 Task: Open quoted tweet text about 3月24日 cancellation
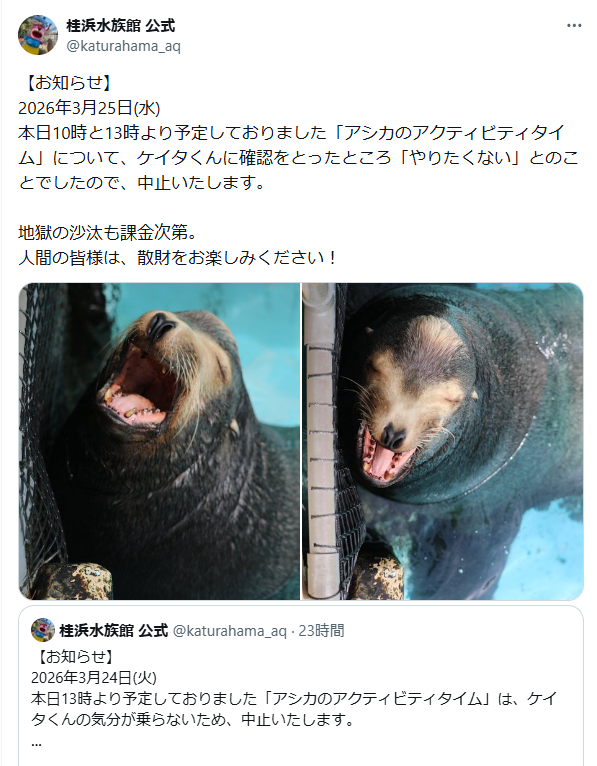(x=293, y=709)
